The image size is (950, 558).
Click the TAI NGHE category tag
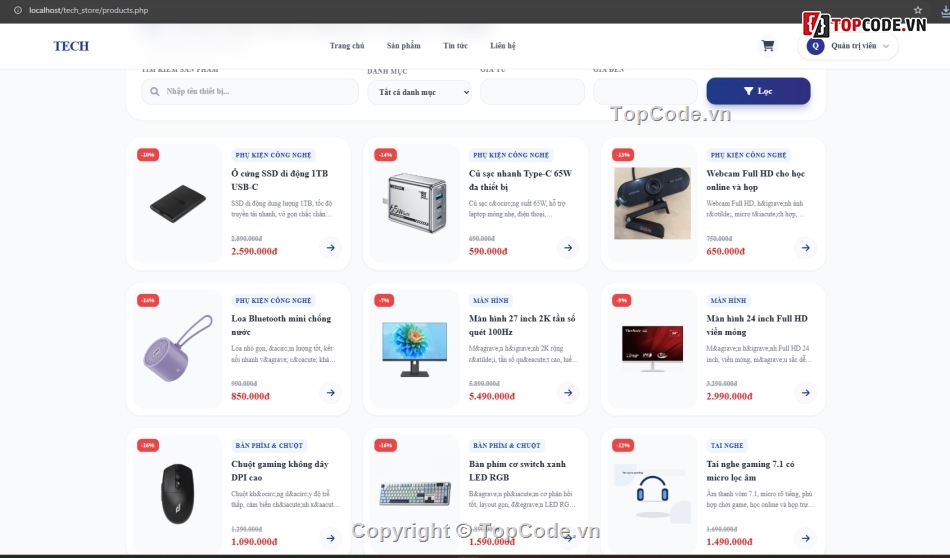coord(726,445)
